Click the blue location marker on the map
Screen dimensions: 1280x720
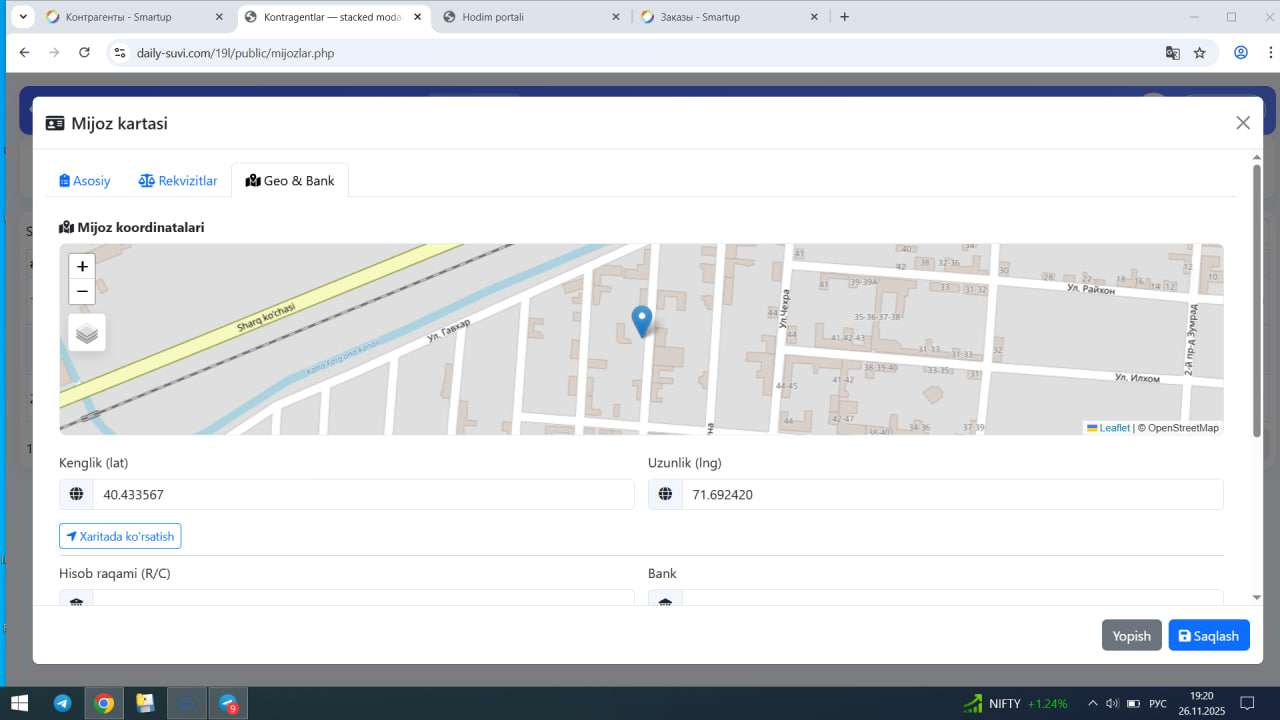pos(642,322)
